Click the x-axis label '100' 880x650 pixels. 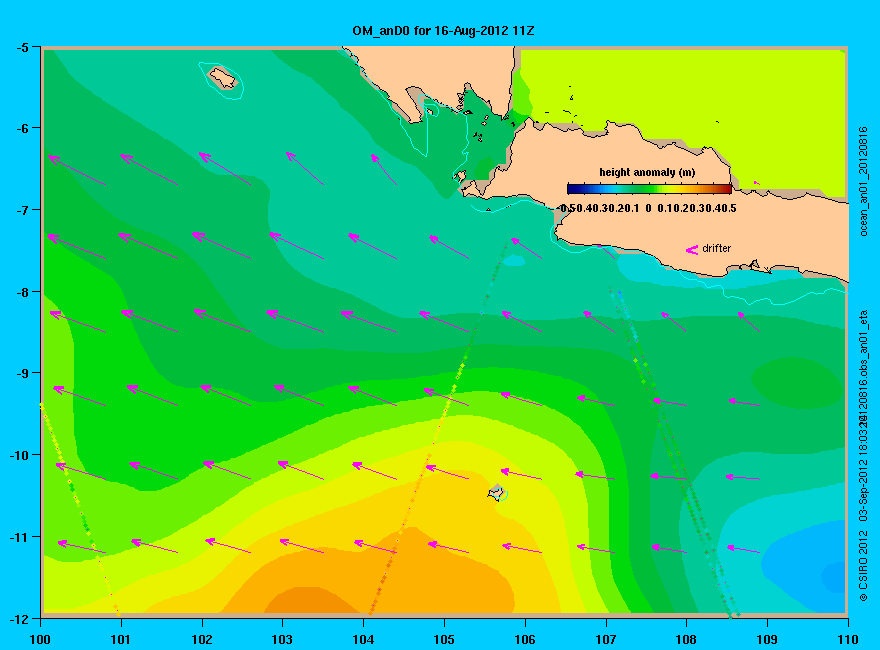point(40,639)
